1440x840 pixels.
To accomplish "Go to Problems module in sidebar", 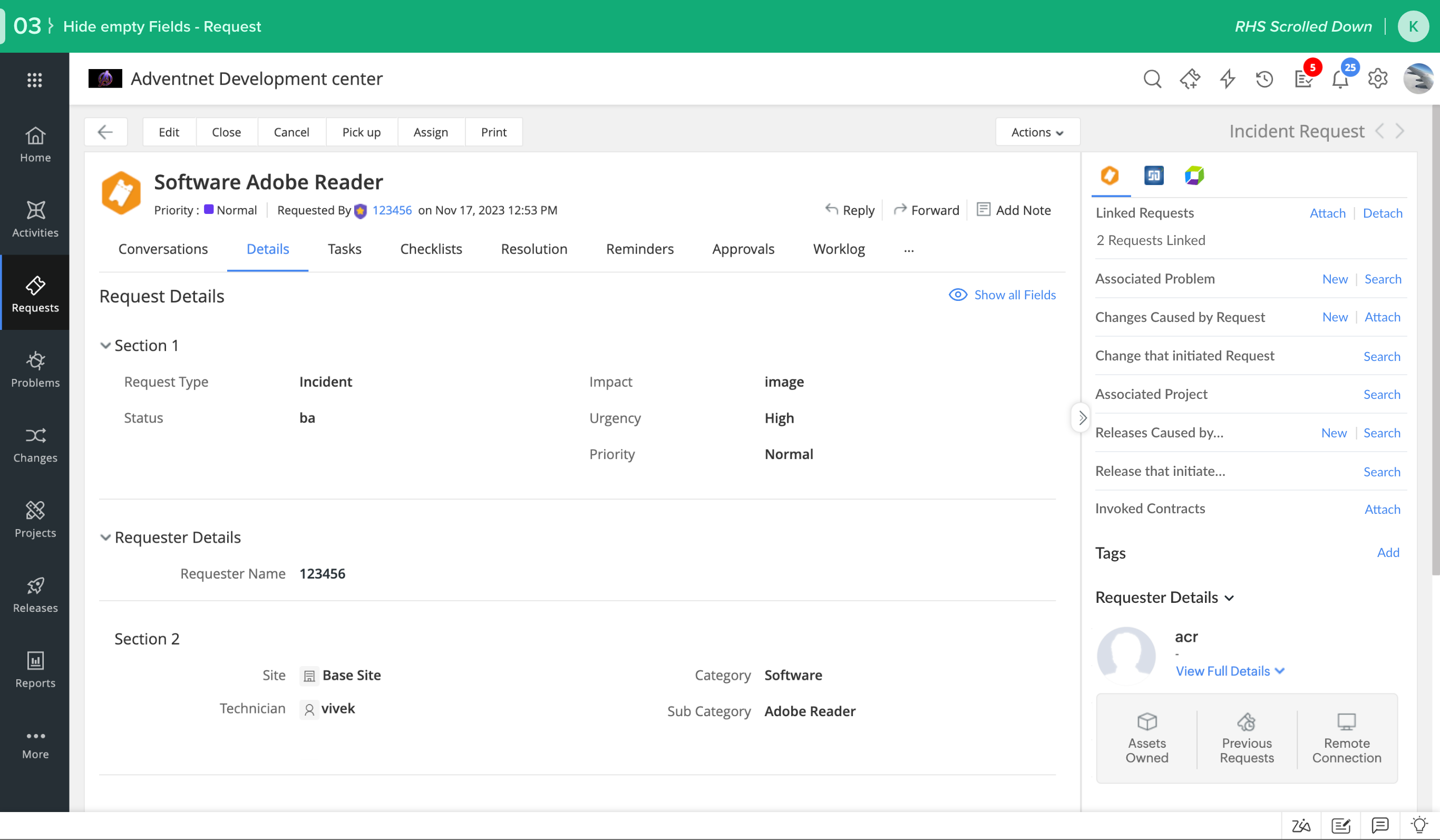I will click(35, 369).
